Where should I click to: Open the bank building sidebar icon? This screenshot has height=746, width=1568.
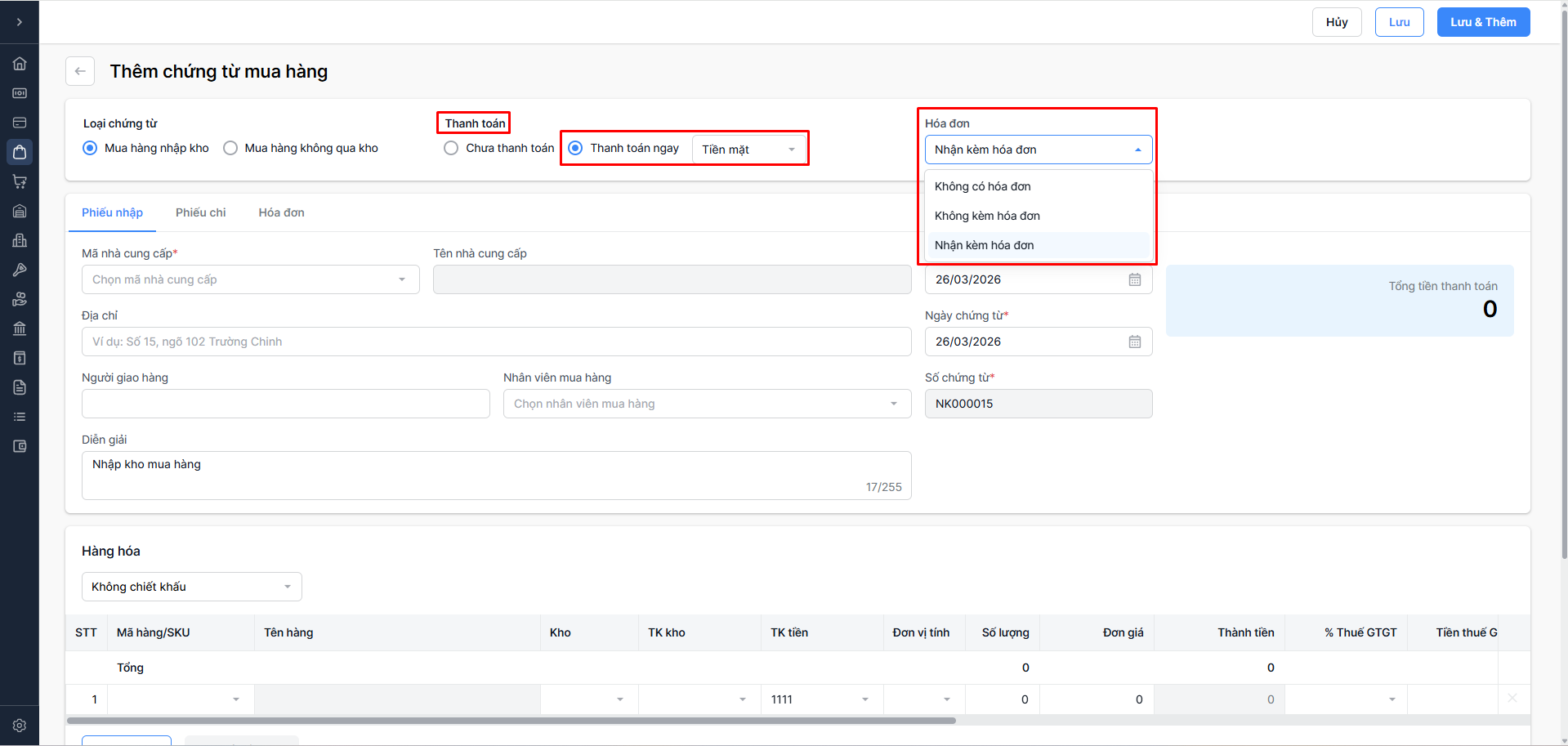20,328
